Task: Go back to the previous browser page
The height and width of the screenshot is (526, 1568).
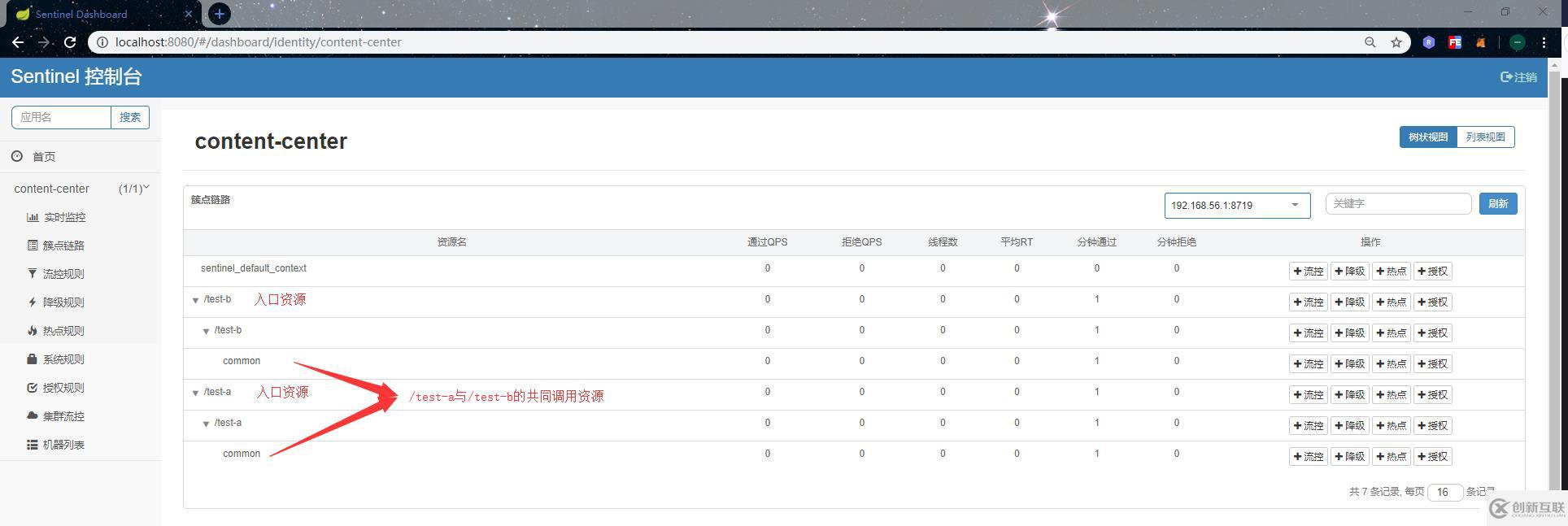Action: (18, 42)
